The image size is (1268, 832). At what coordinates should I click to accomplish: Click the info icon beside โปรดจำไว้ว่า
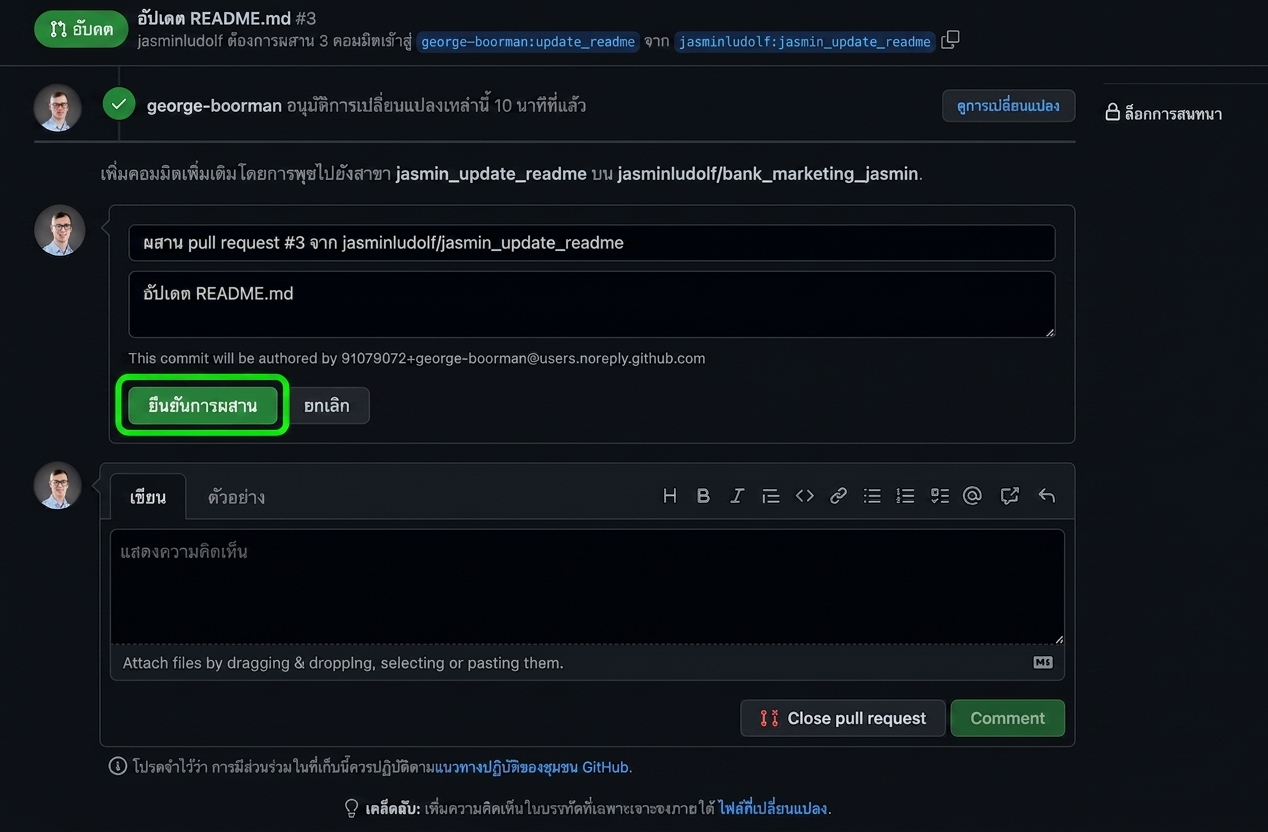pos(117,767)
